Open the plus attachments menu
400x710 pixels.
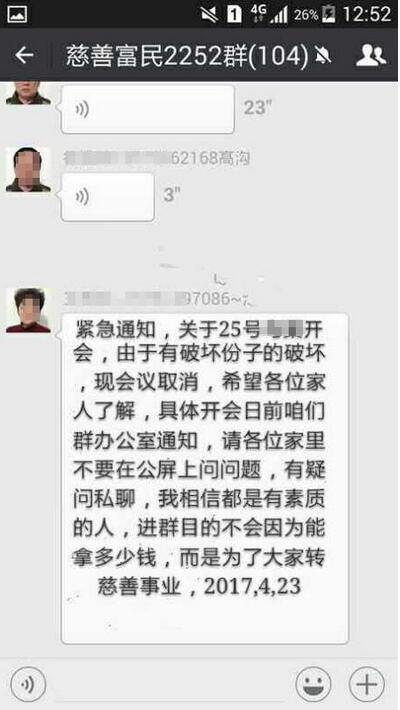click(x=367, y=684)
